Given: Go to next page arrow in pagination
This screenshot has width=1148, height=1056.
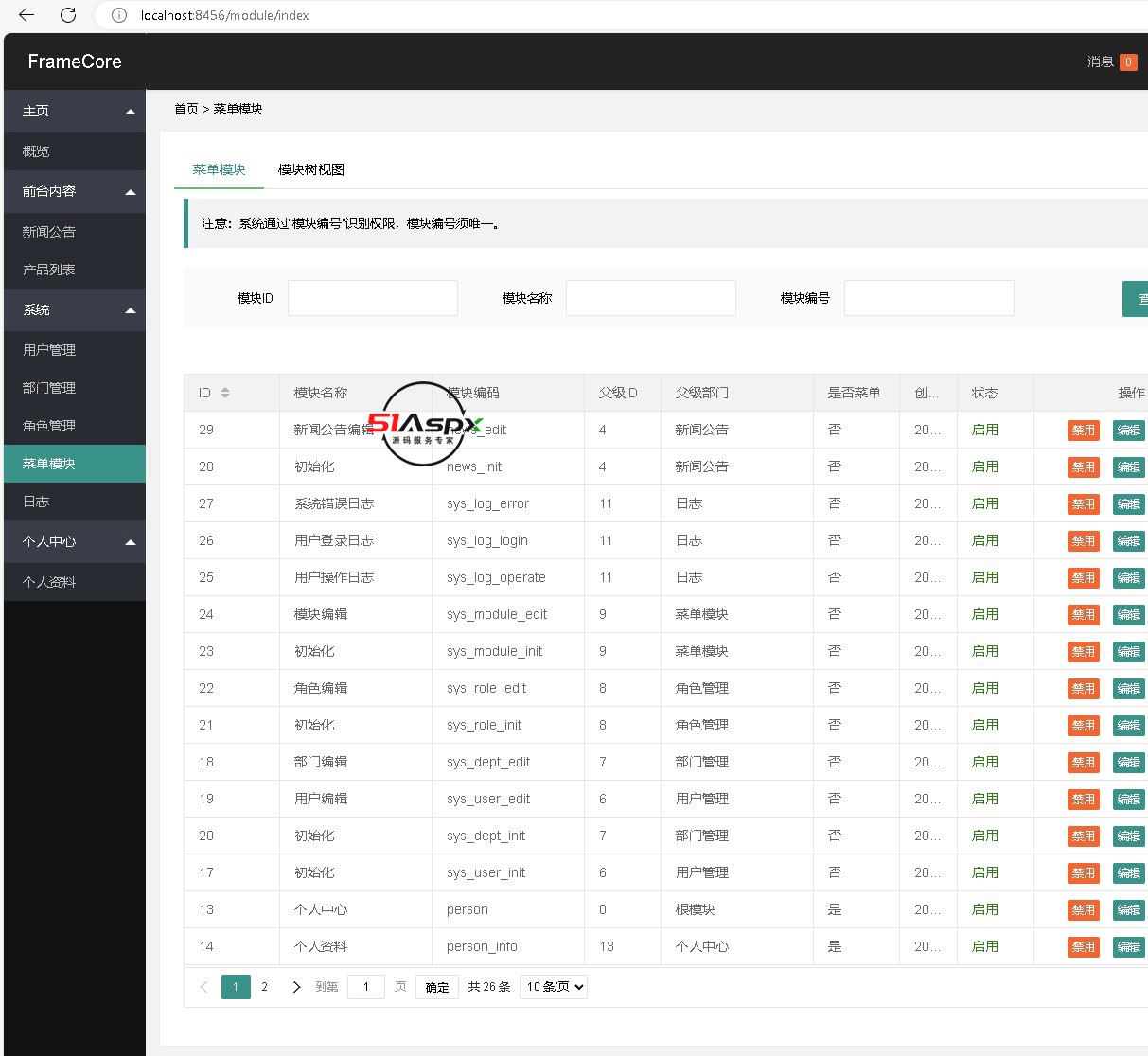Looking at the screenshot, I should [296, 987].
